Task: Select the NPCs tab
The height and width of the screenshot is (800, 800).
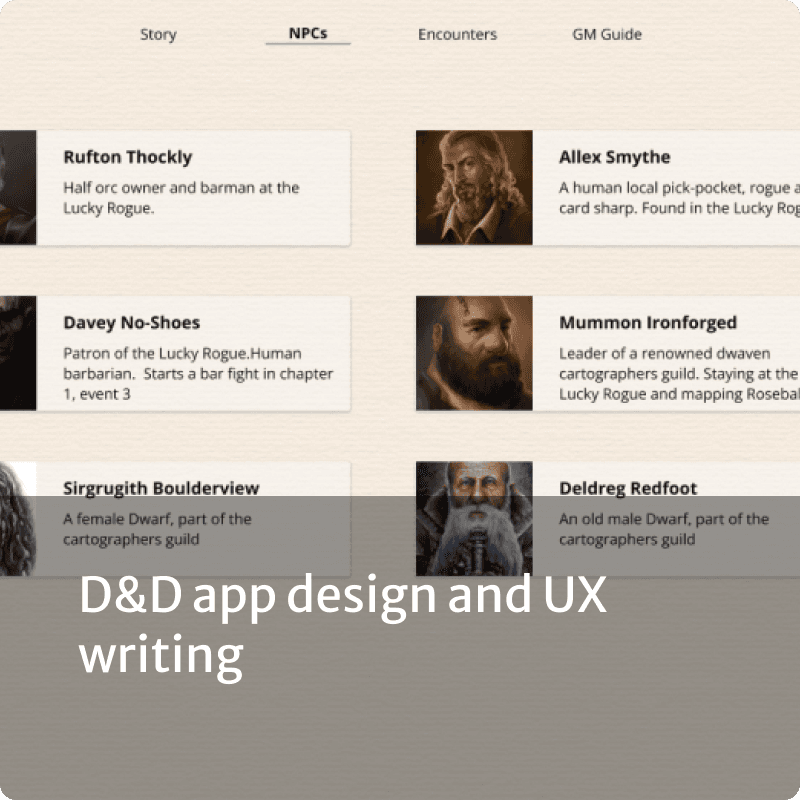Action: coord(308,33)
